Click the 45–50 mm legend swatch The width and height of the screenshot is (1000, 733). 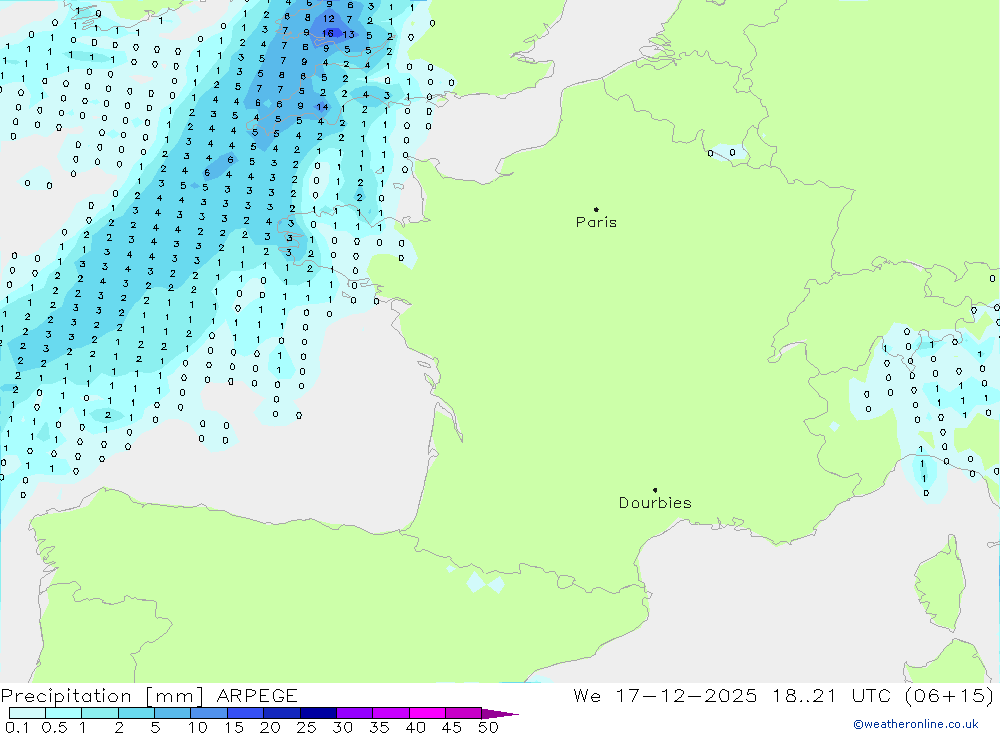click(x=464, y=713)
